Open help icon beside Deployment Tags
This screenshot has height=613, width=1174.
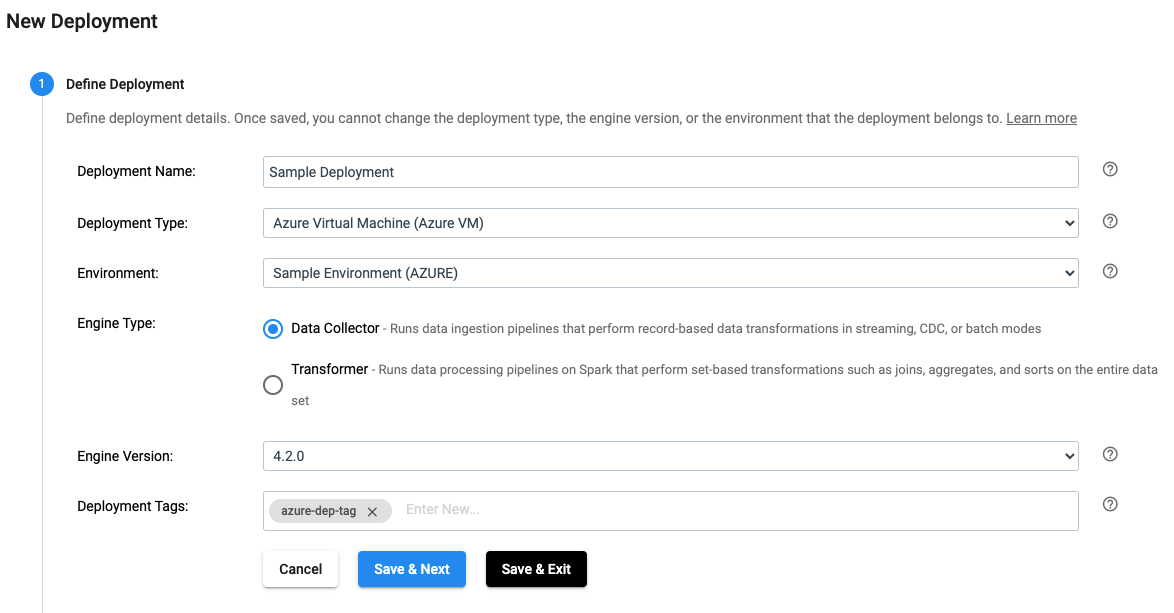coord(1110,504)
